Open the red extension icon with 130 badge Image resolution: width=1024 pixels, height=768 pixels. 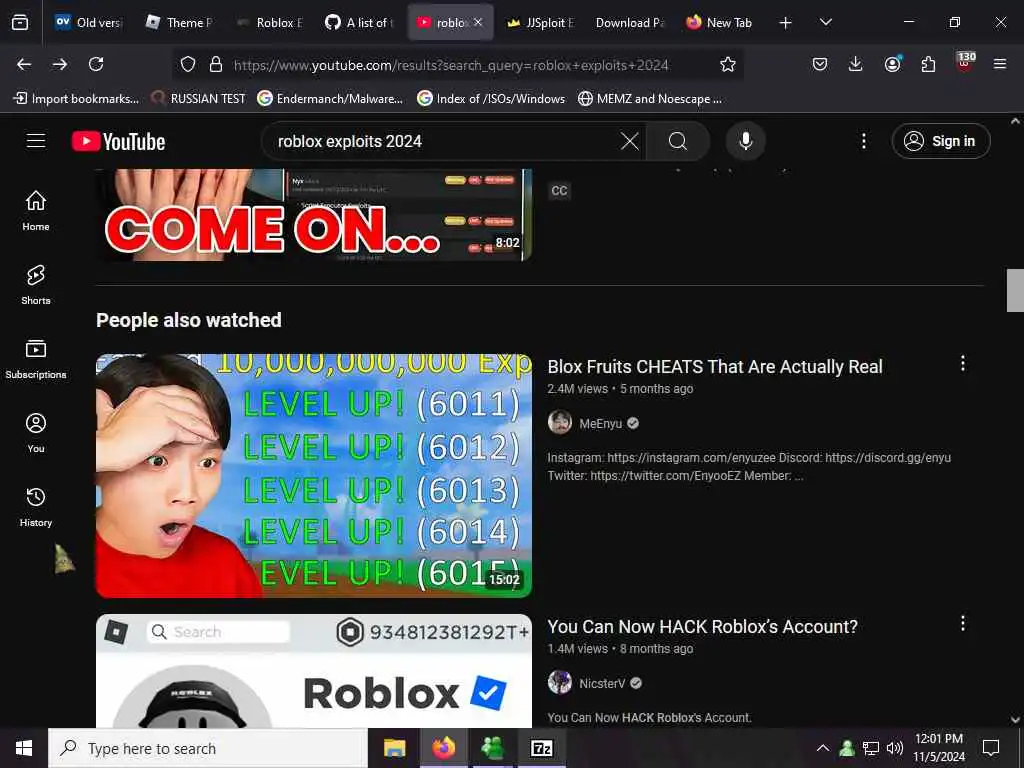point(965,61)
